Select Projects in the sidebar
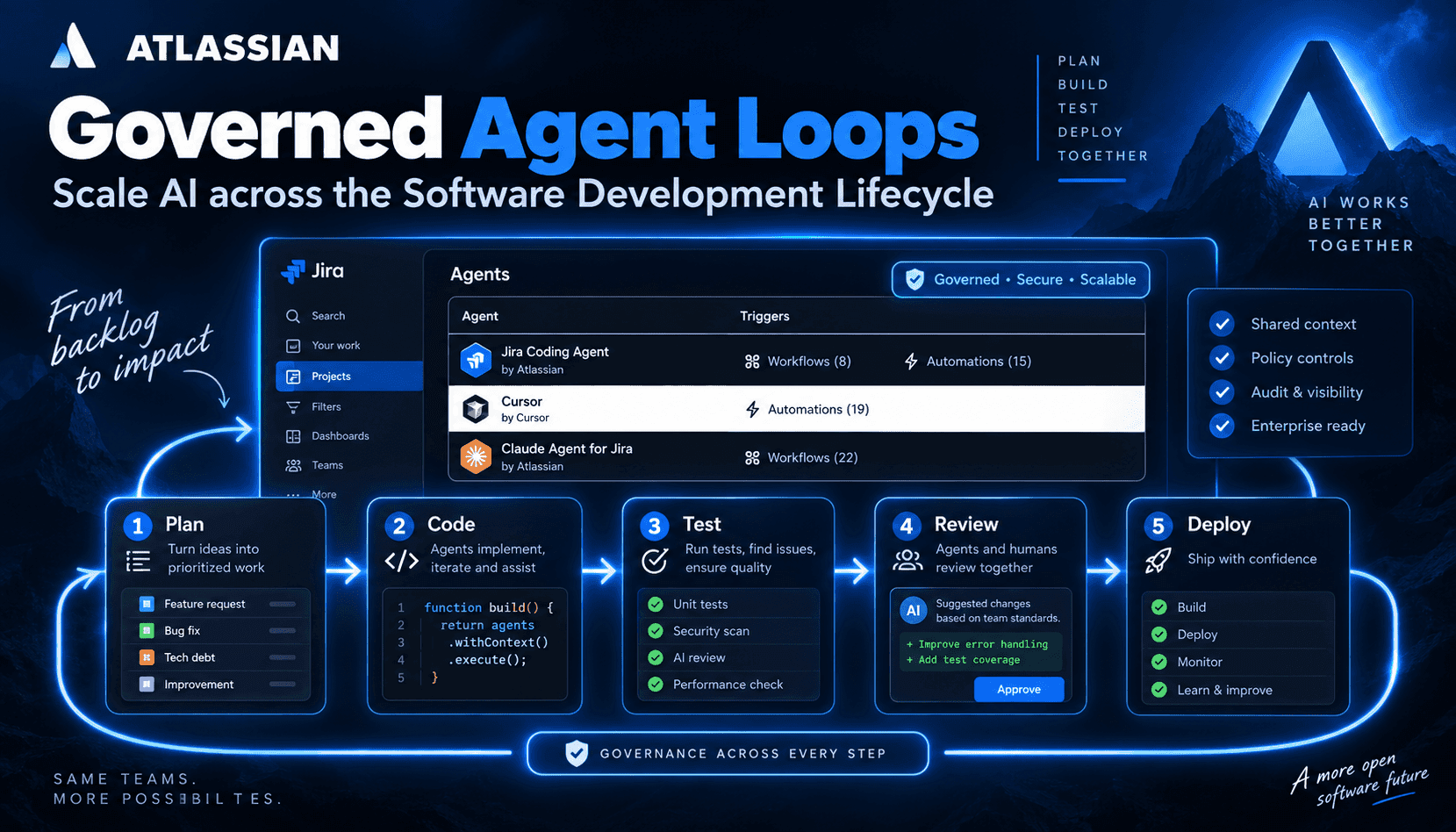Image resolution: width=1456 pixels, height=832 pixels. tap(349, 376)
